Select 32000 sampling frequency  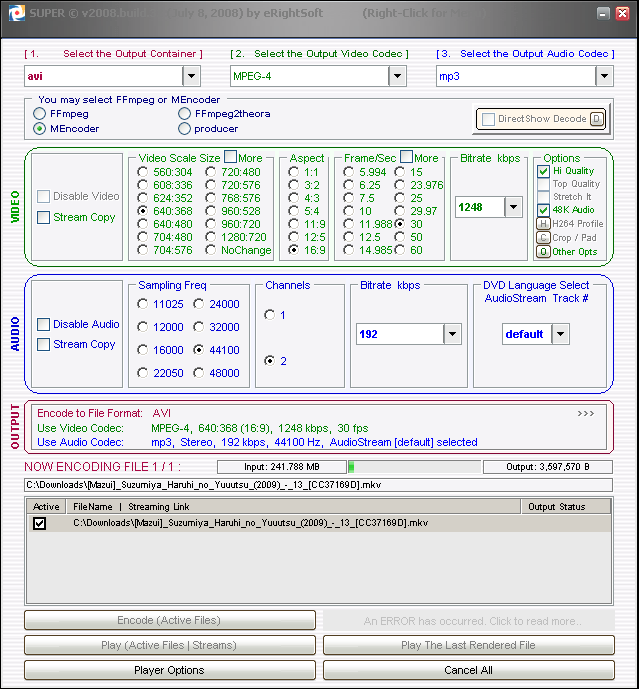pyautogui.click(x=199, y=327)
